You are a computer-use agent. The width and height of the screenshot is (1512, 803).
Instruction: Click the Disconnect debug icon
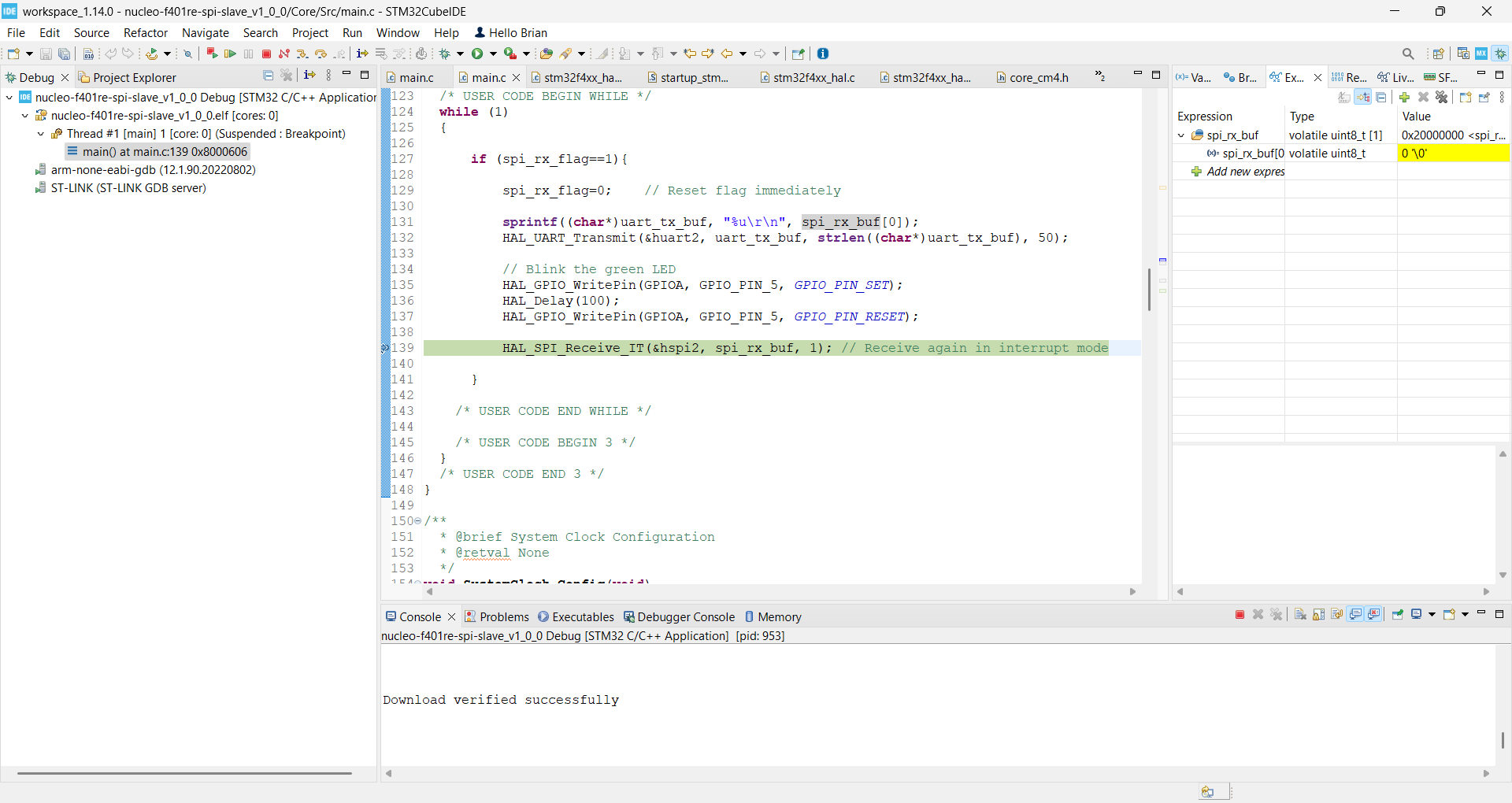284,54
